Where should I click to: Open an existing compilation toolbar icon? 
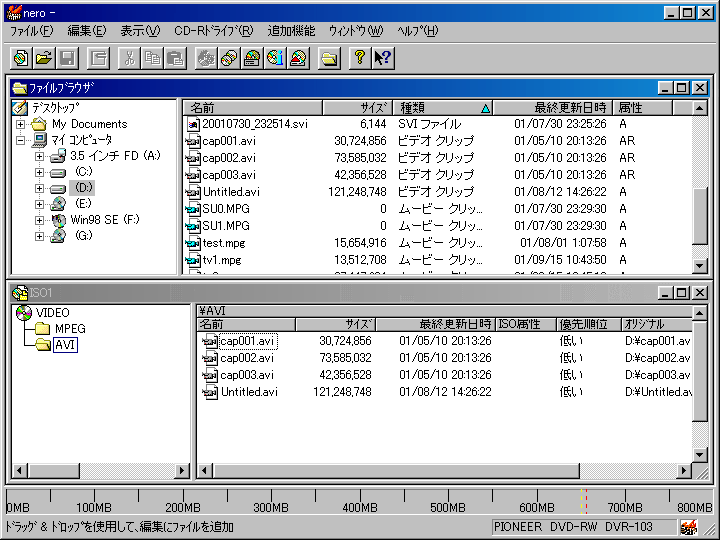click(x=44, y=58)
